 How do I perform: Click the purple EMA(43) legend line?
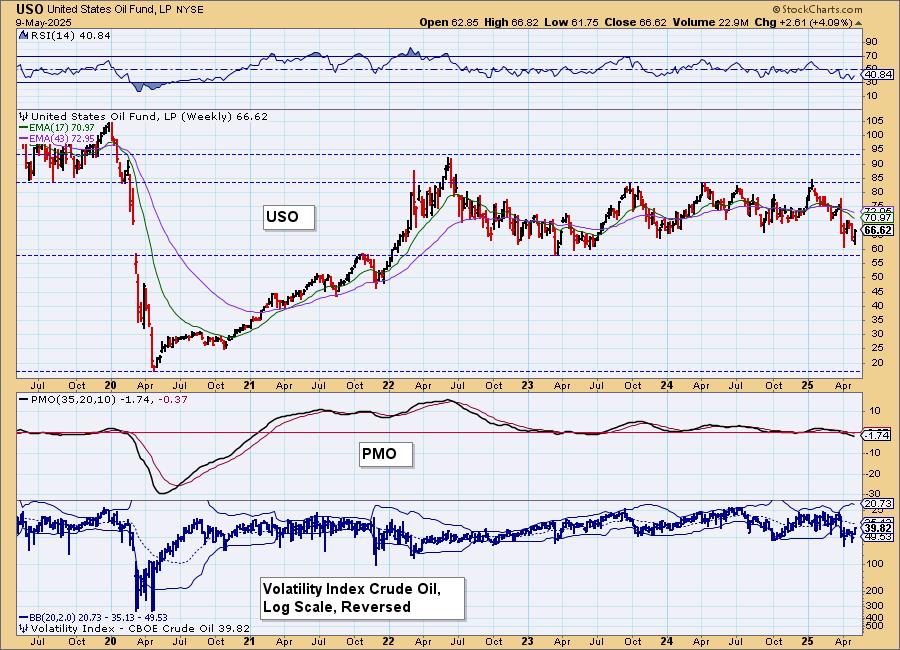pyautogui.click(x=24, y=139)
